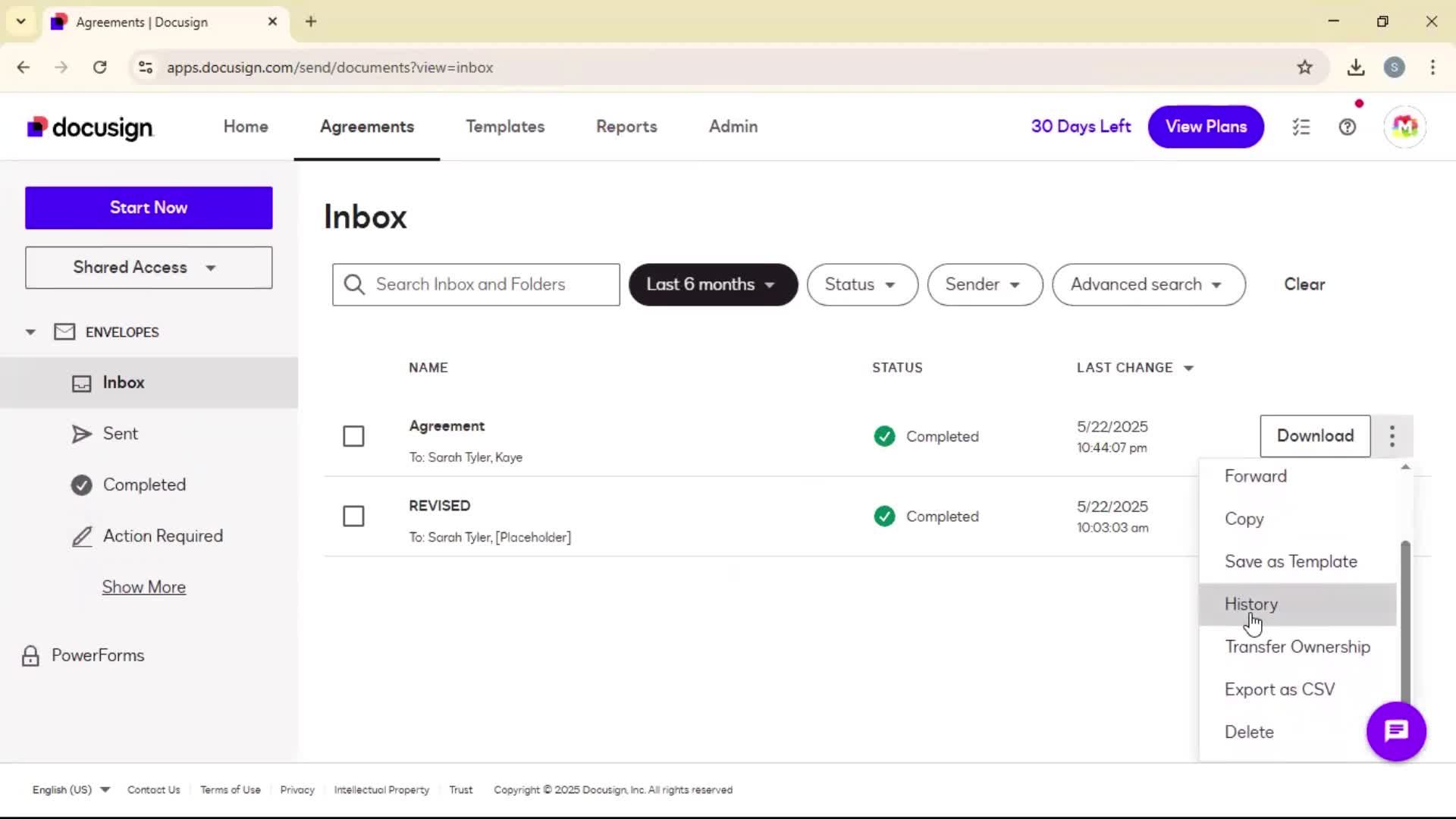
Task: Select History from the context menu
Action: 1298,604
